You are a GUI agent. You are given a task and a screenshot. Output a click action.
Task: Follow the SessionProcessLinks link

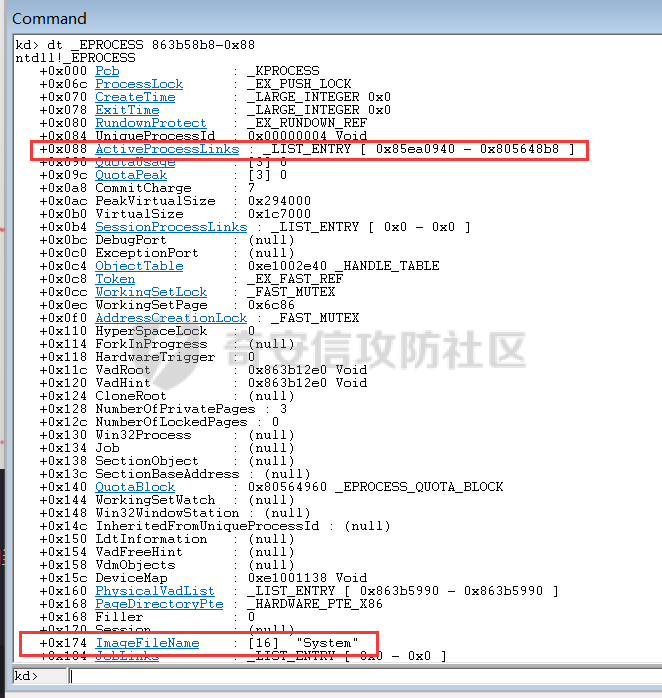point(171,227)
